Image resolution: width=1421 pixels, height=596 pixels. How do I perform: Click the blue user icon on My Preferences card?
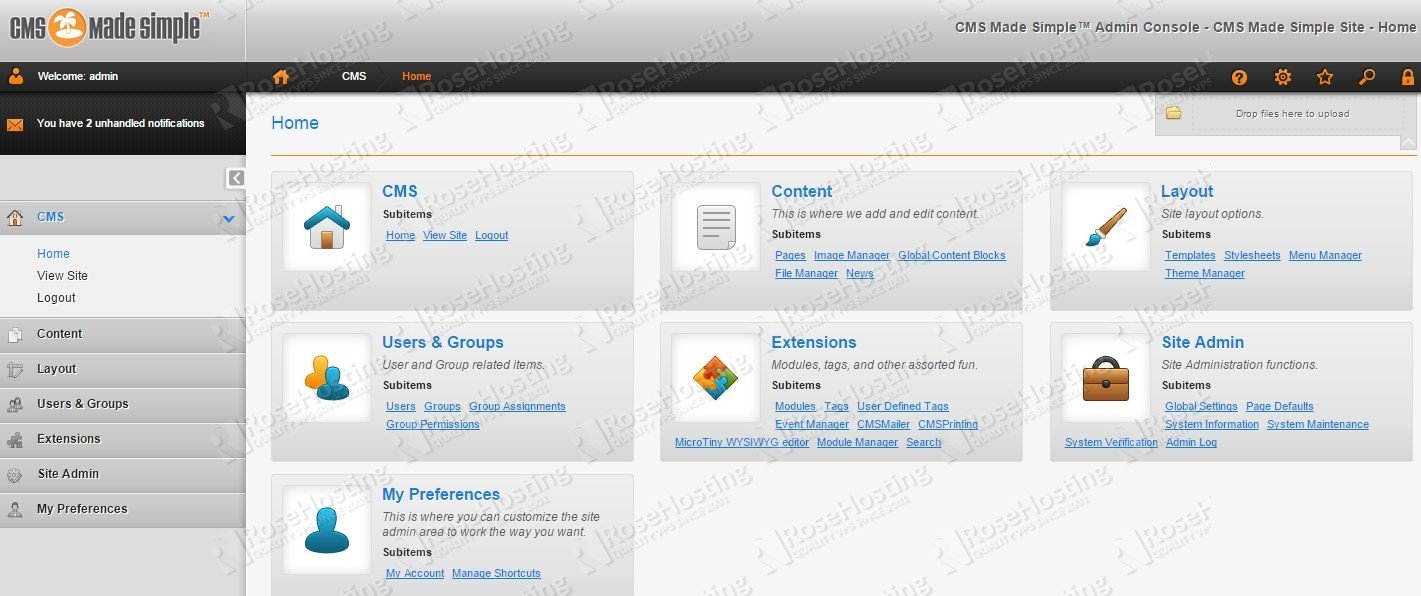point(326,530)
